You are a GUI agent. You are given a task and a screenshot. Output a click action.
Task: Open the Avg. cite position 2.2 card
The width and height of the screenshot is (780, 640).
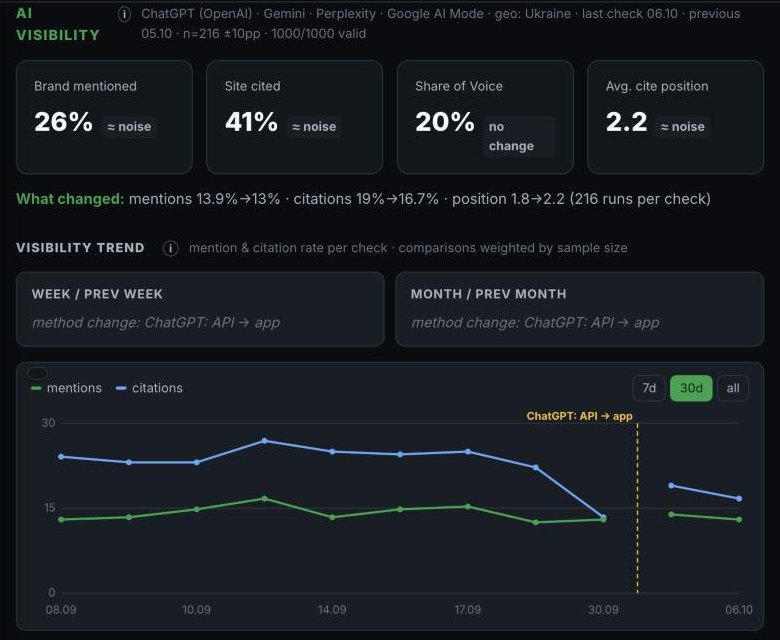click(676, 117)
